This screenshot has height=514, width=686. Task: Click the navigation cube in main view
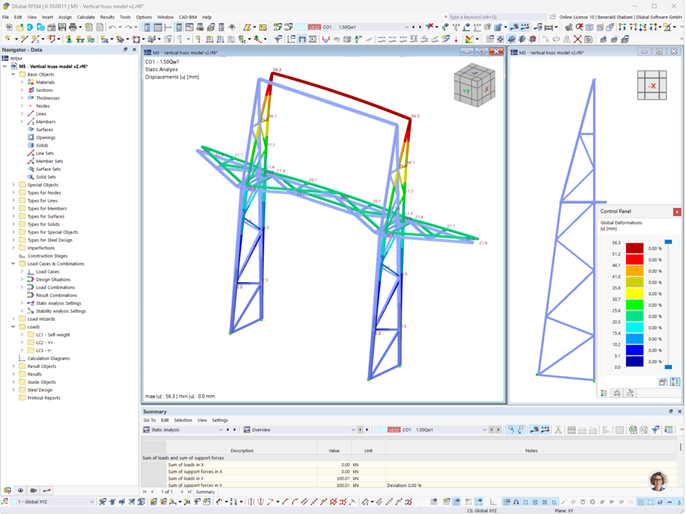(x=474, y=86)
